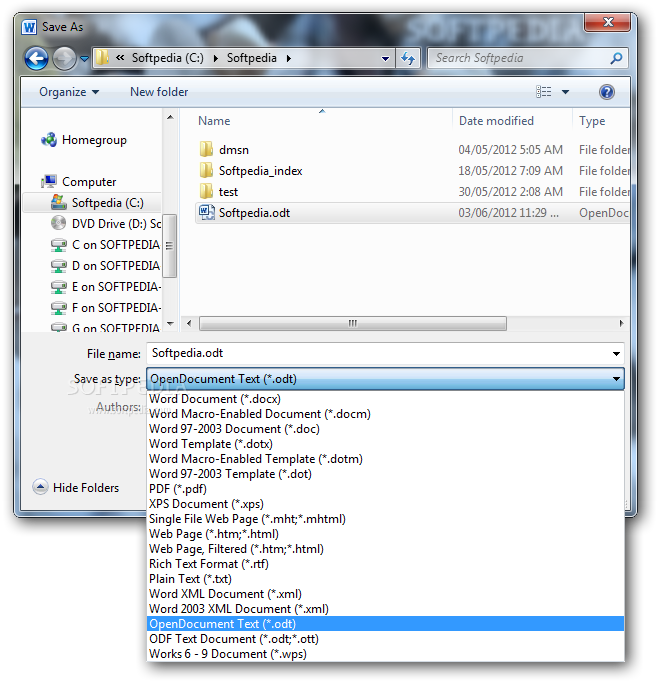658x684 pixels.
Task: Click the dmsn folder icon
Action: tap(206, 150)
